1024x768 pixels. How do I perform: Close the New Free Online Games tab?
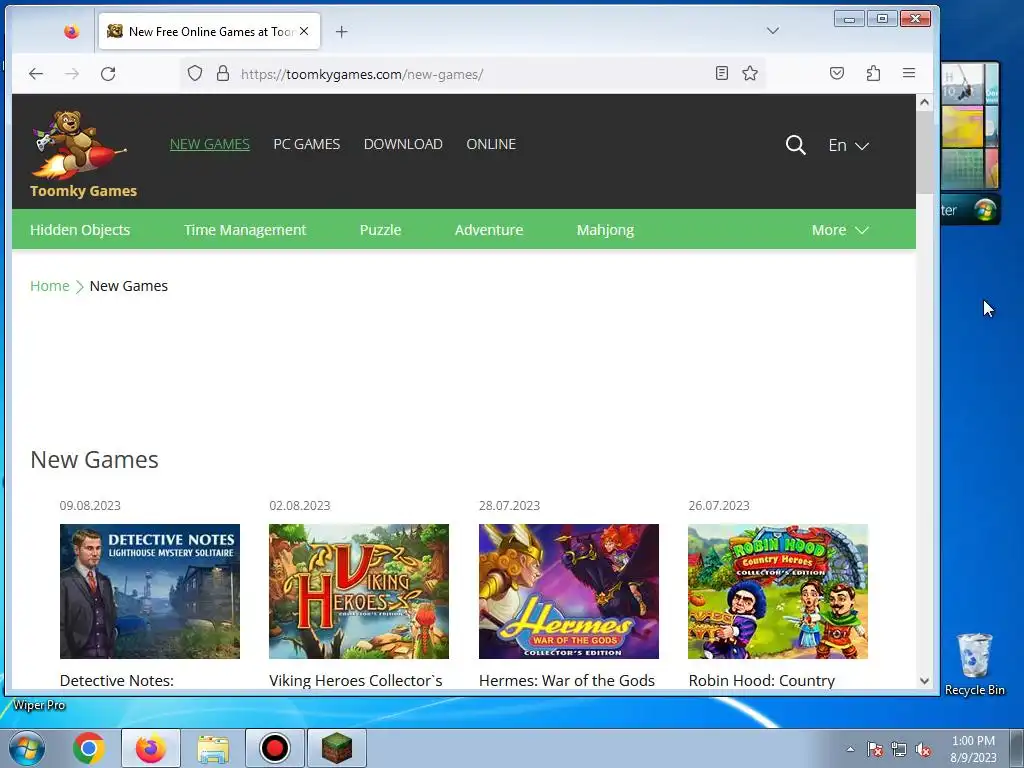[x=304, y=31]
